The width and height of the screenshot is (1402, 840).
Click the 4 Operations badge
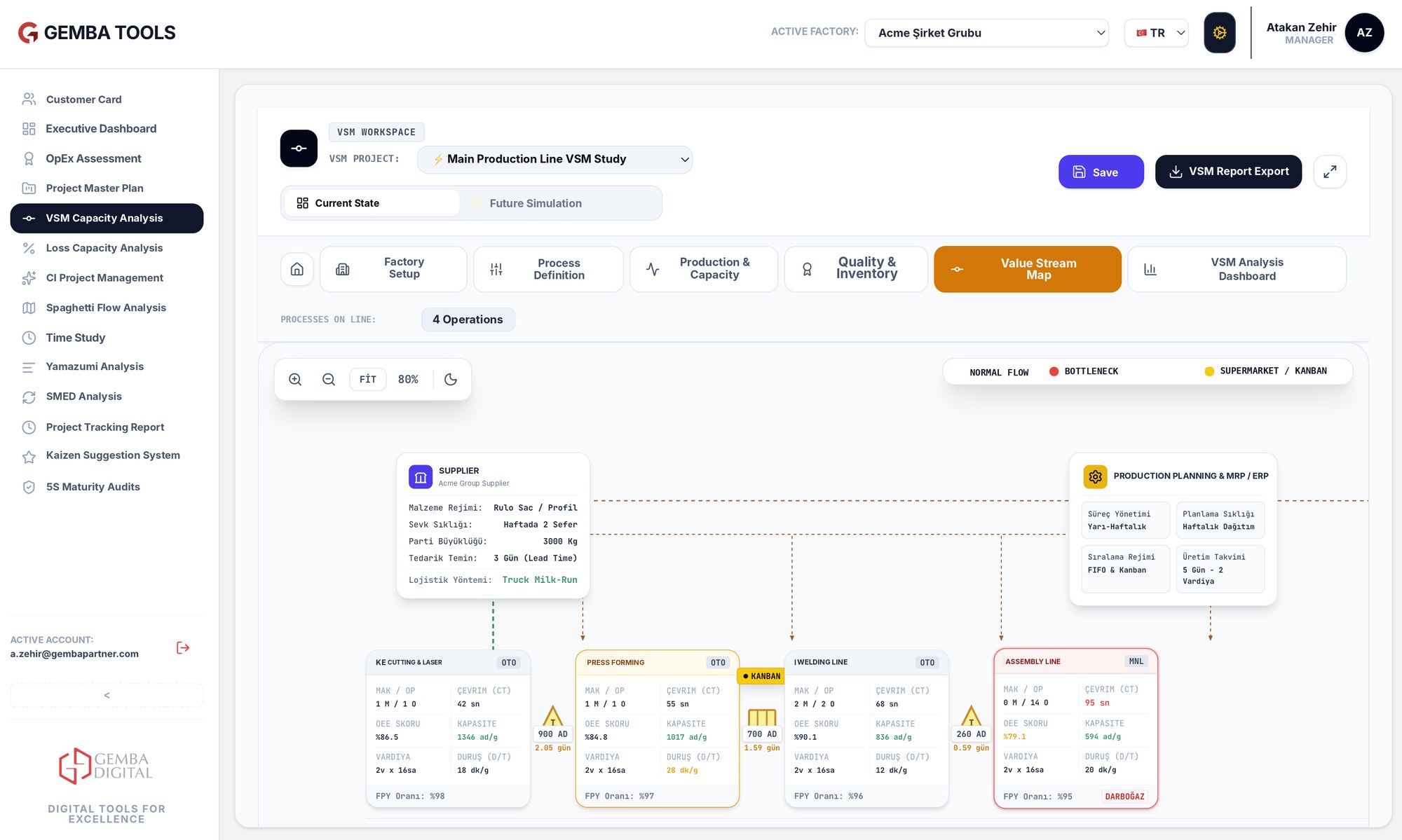click(x=468, y=319)
